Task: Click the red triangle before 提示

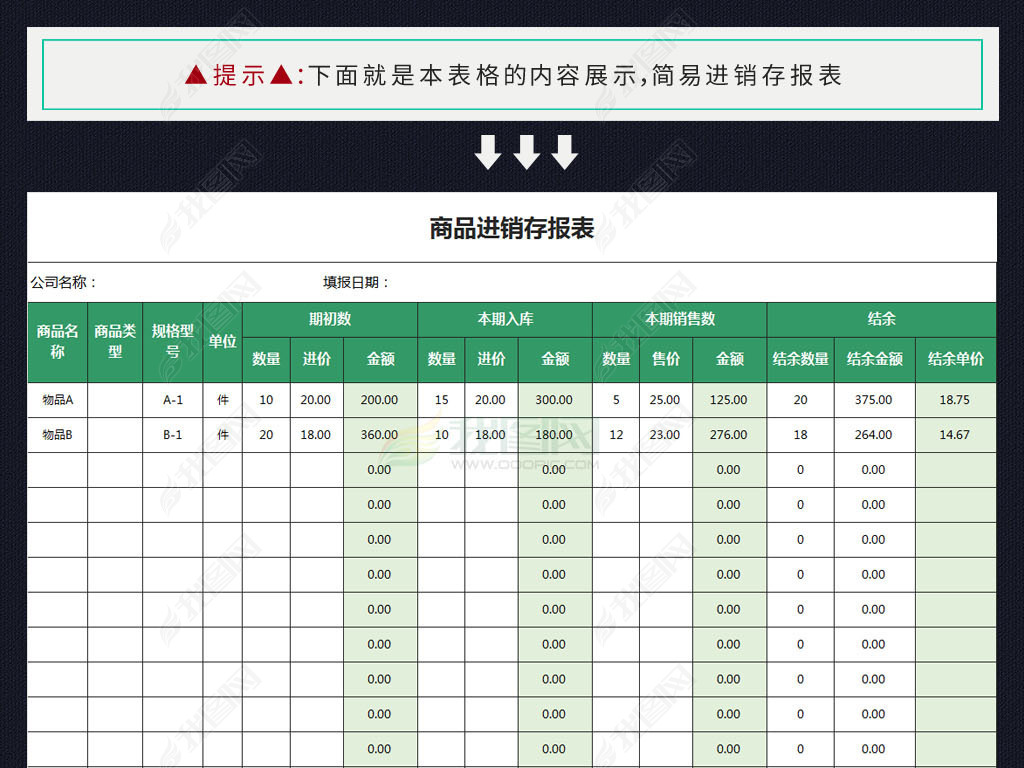Action: tap(196, 75)
